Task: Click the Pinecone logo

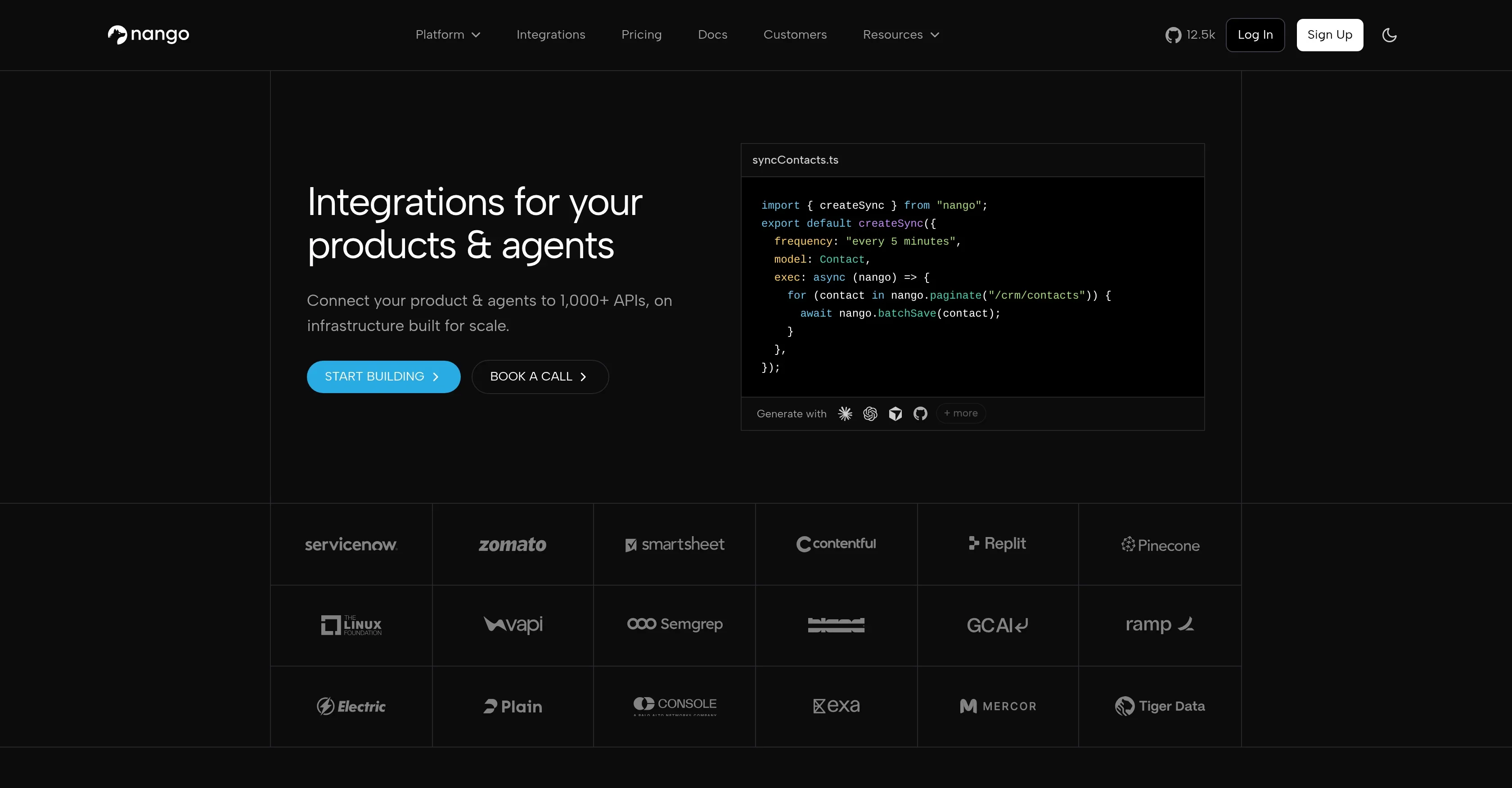Action: point(1160,545)
